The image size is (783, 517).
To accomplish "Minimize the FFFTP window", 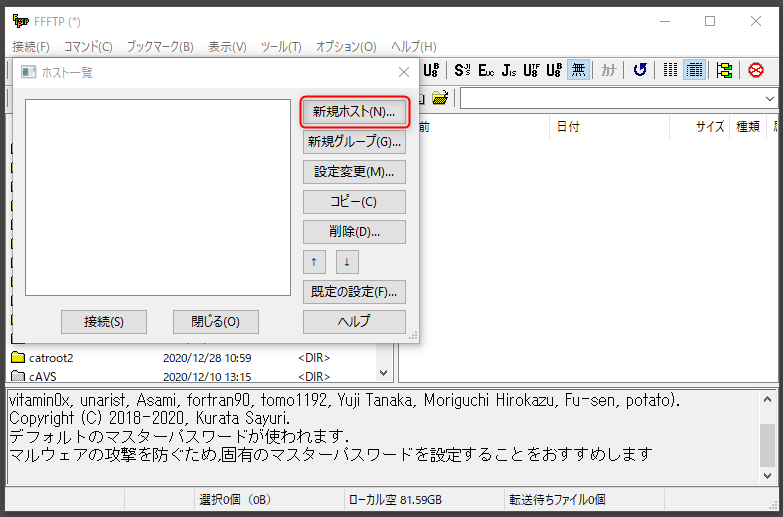I will tap(665, 21).
